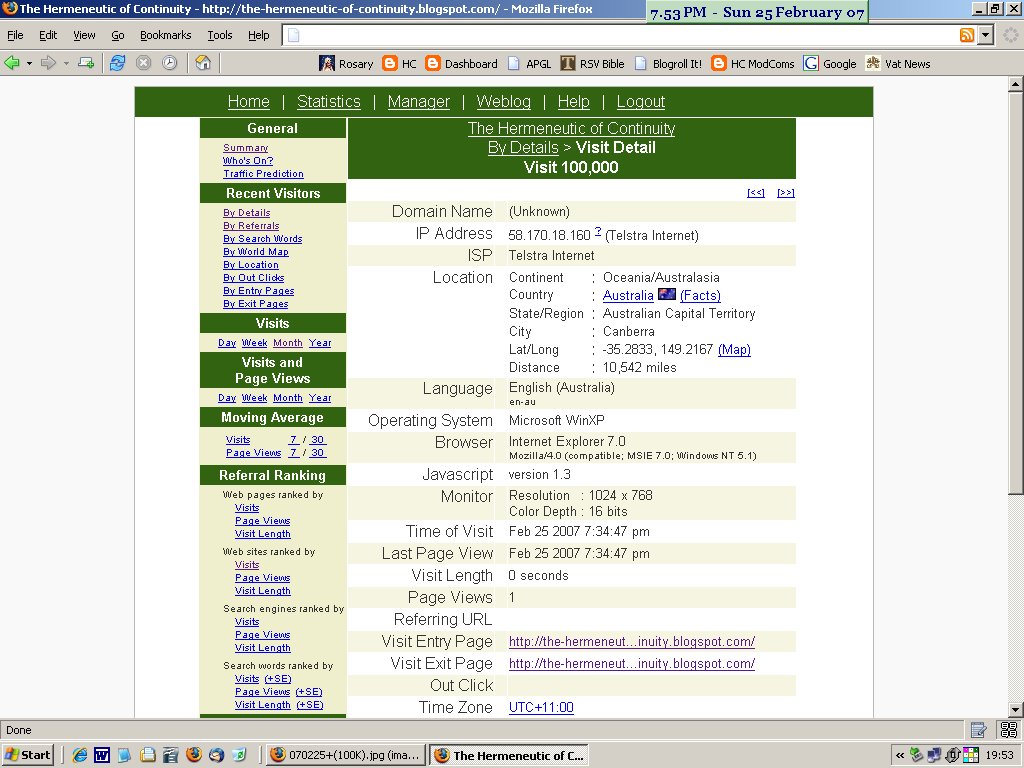This screenshot has height=768, width=1024.
Task: Click the RSS feed icon in address bar
Action: click(x=967, y=35)
